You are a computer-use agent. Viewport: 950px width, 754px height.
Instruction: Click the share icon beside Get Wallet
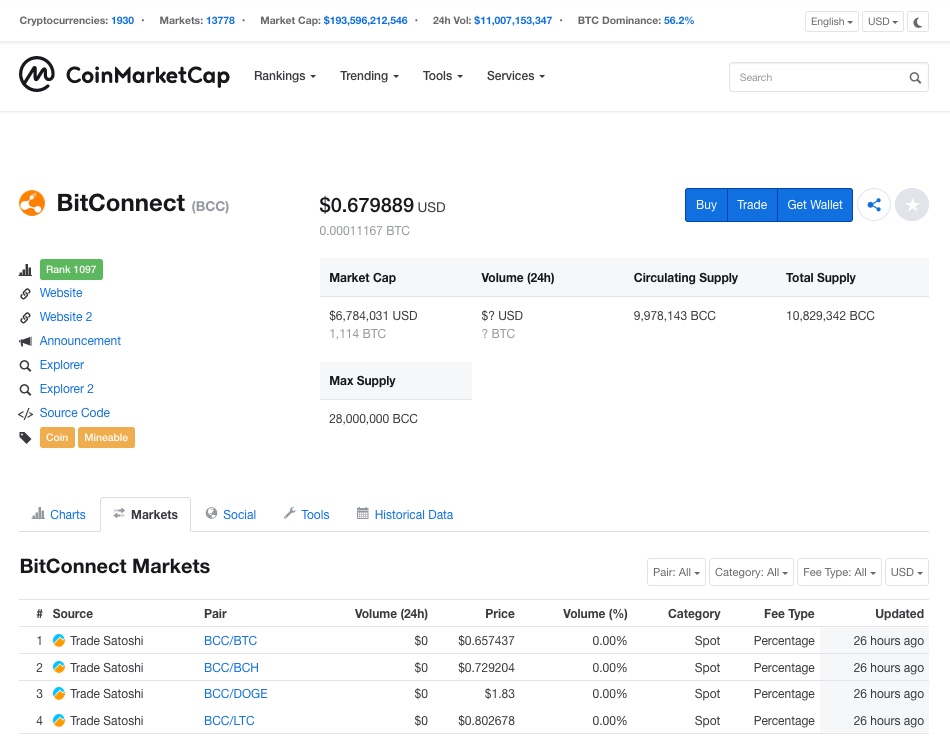click(x=874, y=204)
